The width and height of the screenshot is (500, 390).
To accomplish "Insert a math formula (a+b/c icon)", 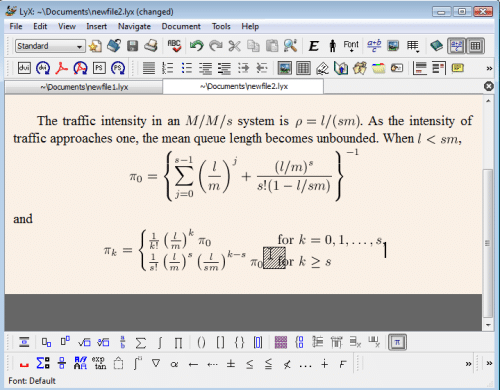I will [374, 46].
